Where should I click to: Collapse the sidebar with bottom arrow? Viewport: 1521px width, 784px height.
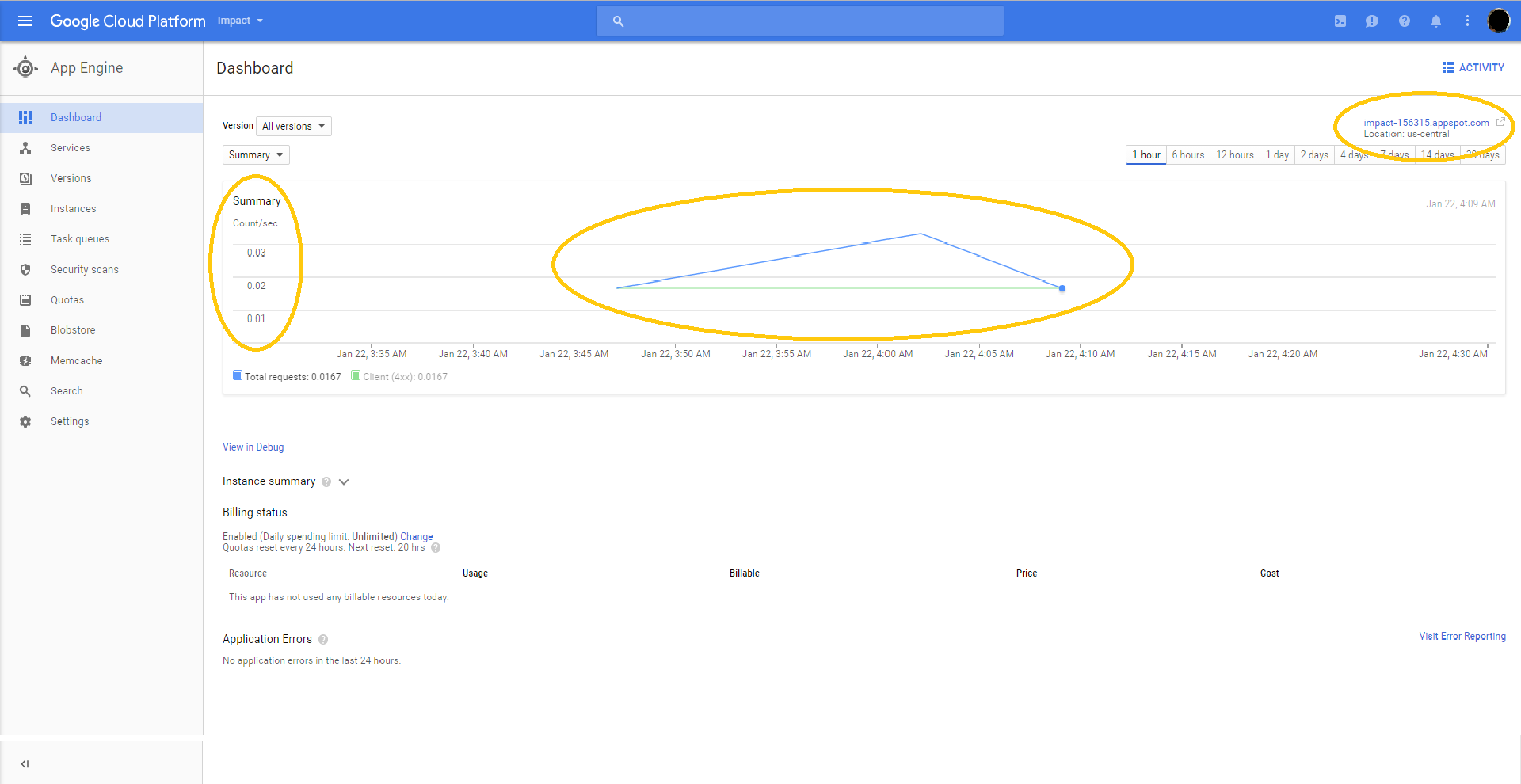(25, 764)
